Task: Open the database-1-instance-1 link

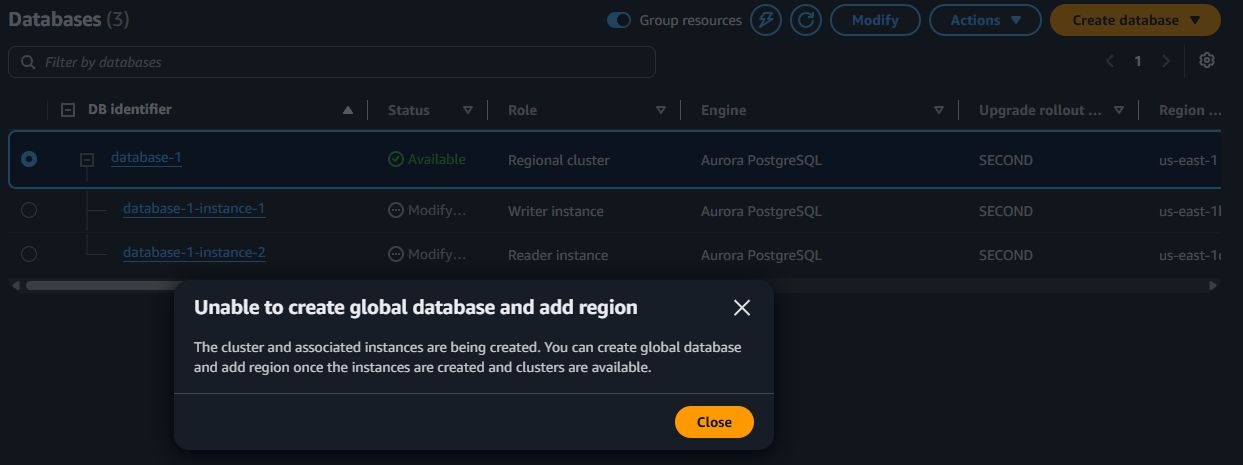Action: pyautogui.click(x=194, y=208)
